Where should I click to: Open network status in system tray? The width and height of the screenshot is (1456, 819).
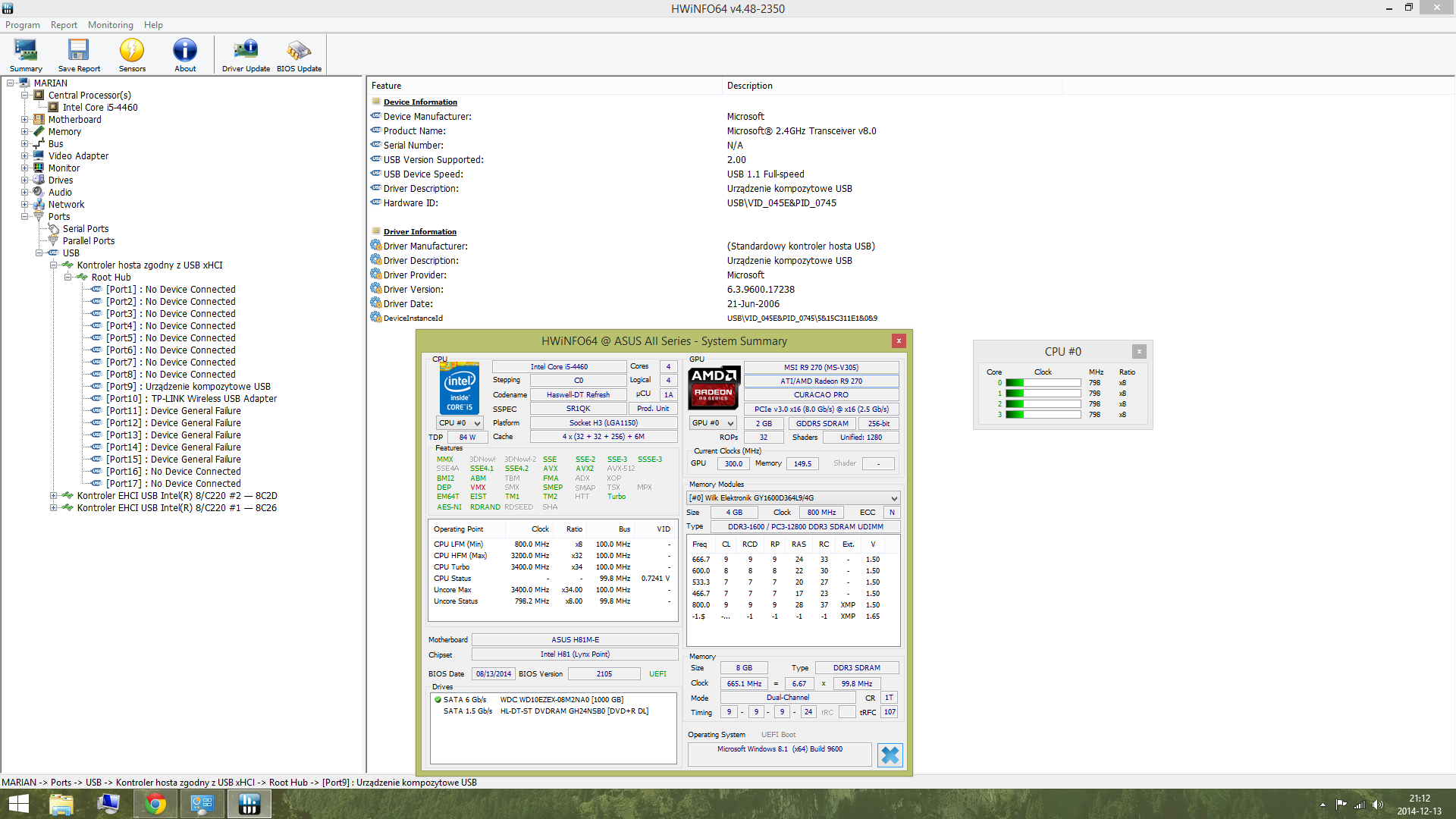click(x=1360, y=805)
